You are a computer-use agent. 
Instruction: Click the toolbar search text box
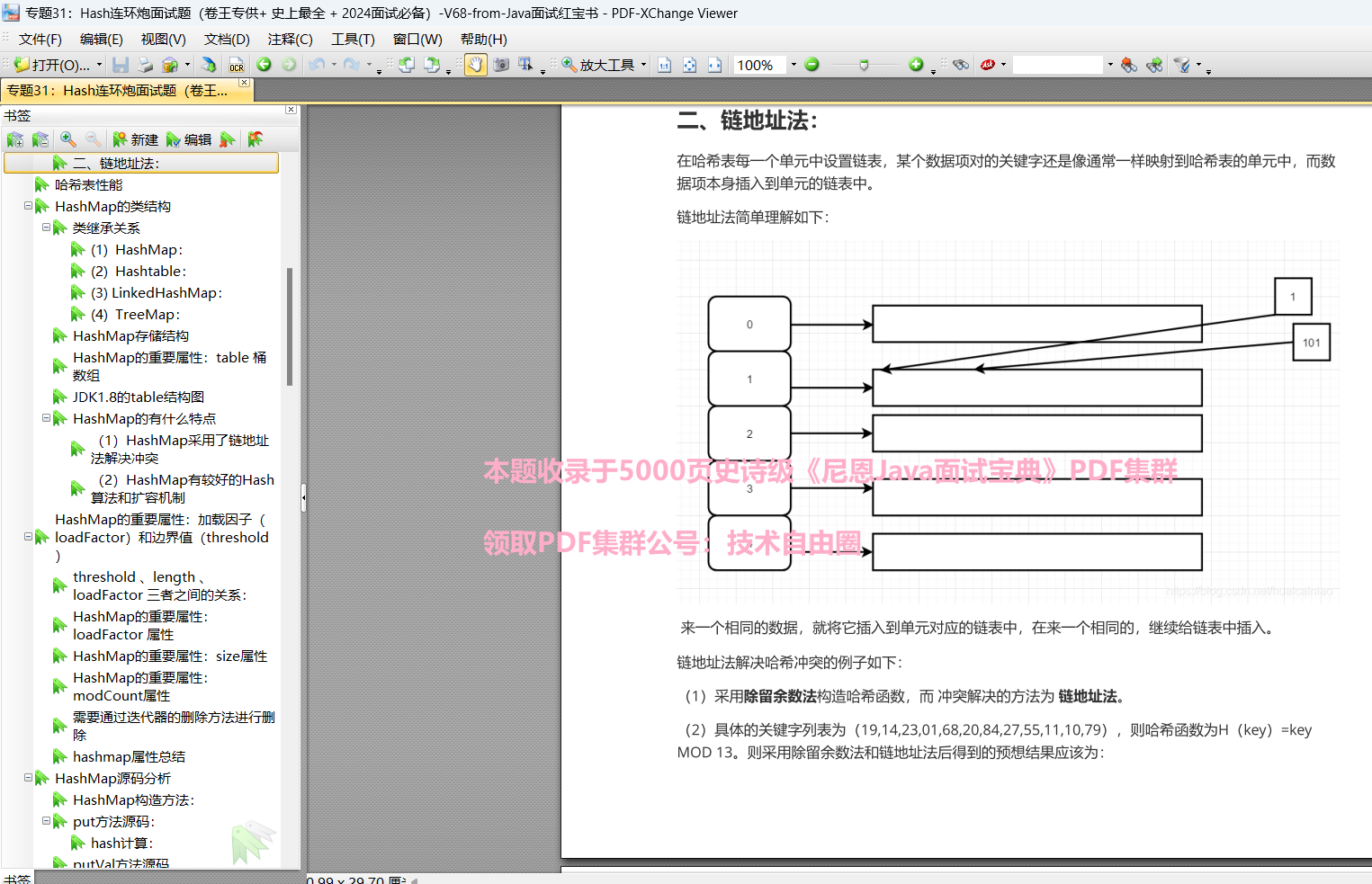[1058, 65]
